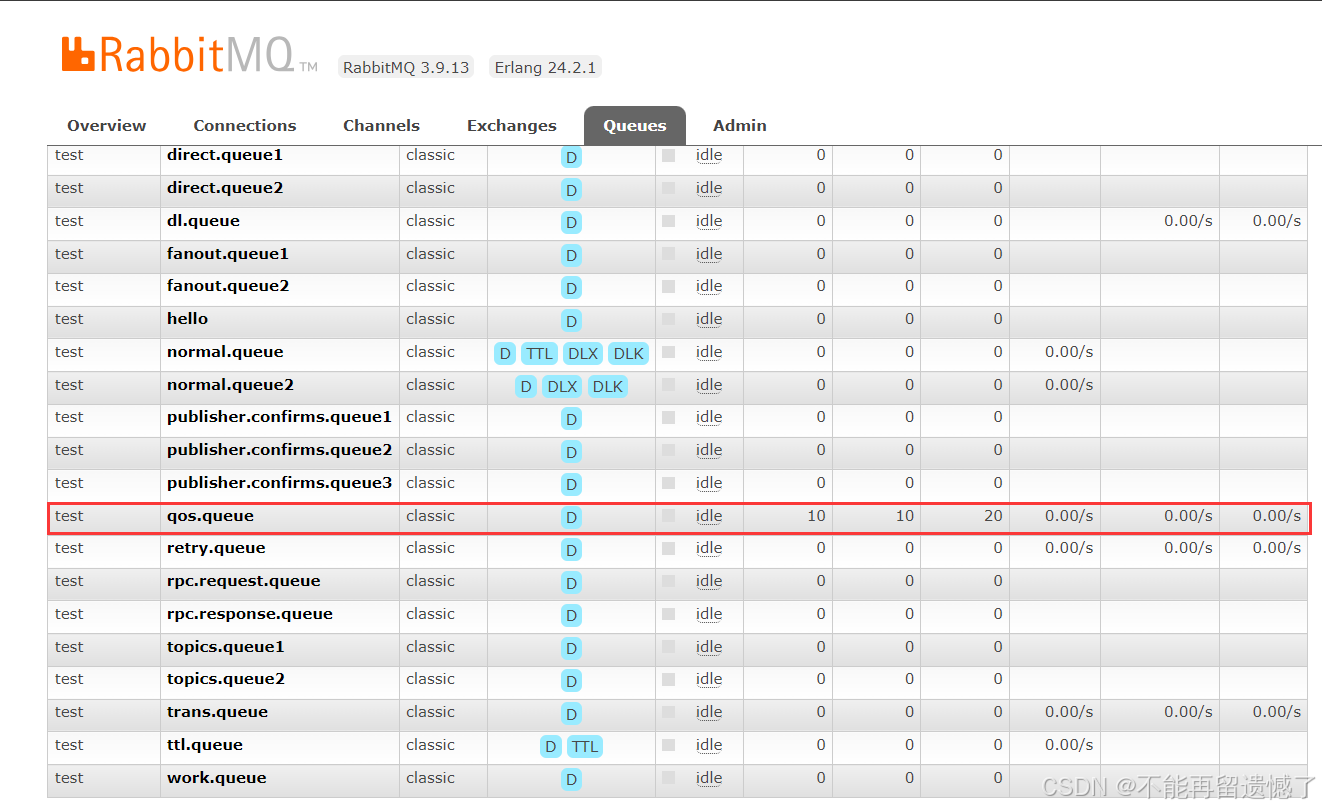Click the D badge on fanout.queue1
The image size is (1322, 809).
571,255
